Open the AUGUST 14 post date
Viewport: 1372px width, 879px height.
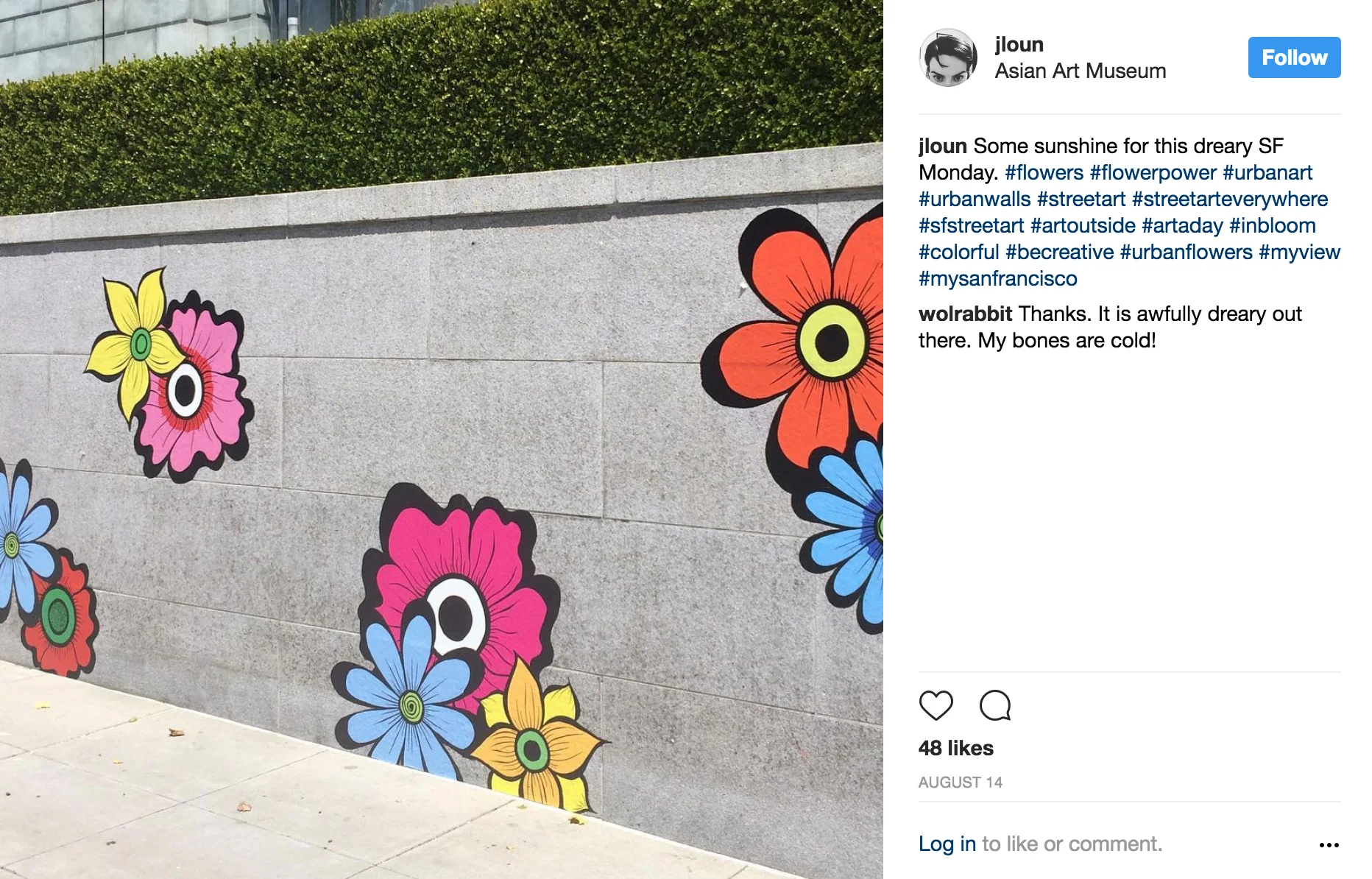(x=960, y=782)
